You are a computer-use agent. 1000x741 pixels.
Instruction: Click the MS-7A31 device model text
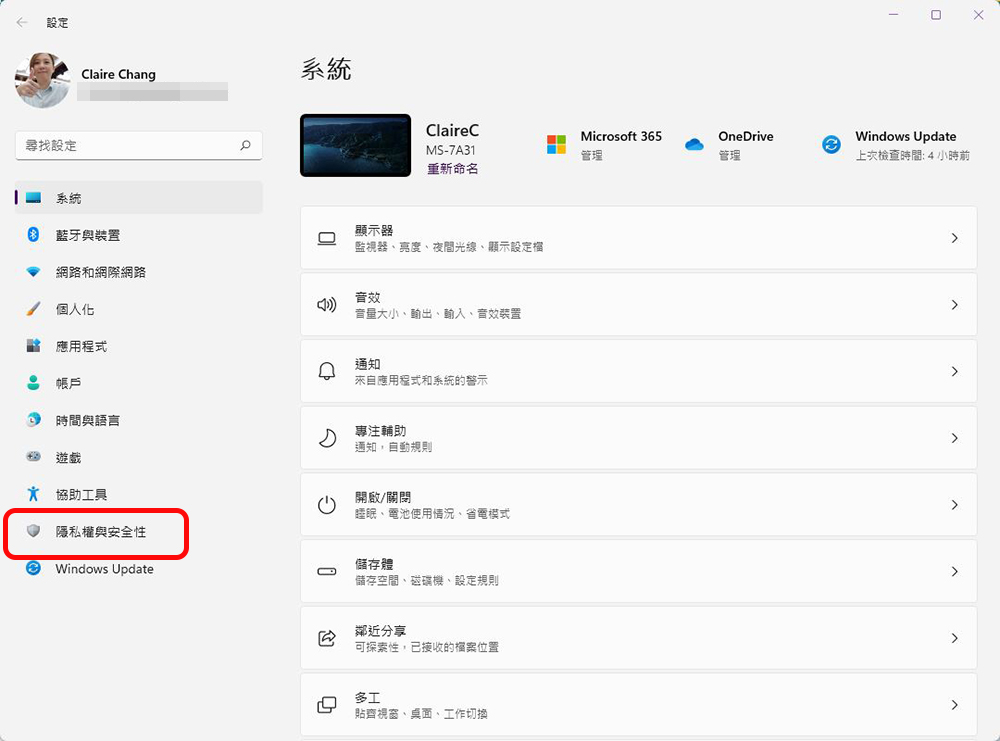click(450, 150)
